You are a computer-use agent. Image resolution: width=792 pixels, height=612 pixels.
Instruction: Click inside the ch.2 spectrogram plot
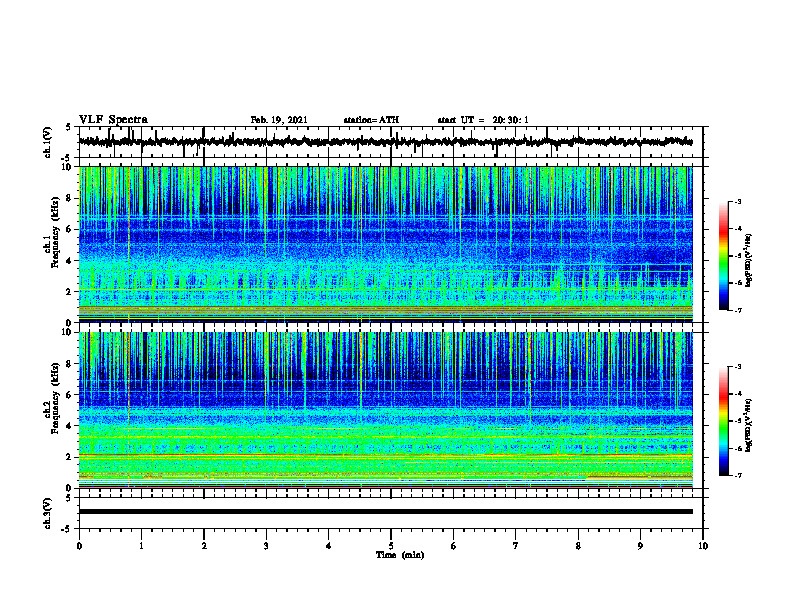tap(386, 410)
